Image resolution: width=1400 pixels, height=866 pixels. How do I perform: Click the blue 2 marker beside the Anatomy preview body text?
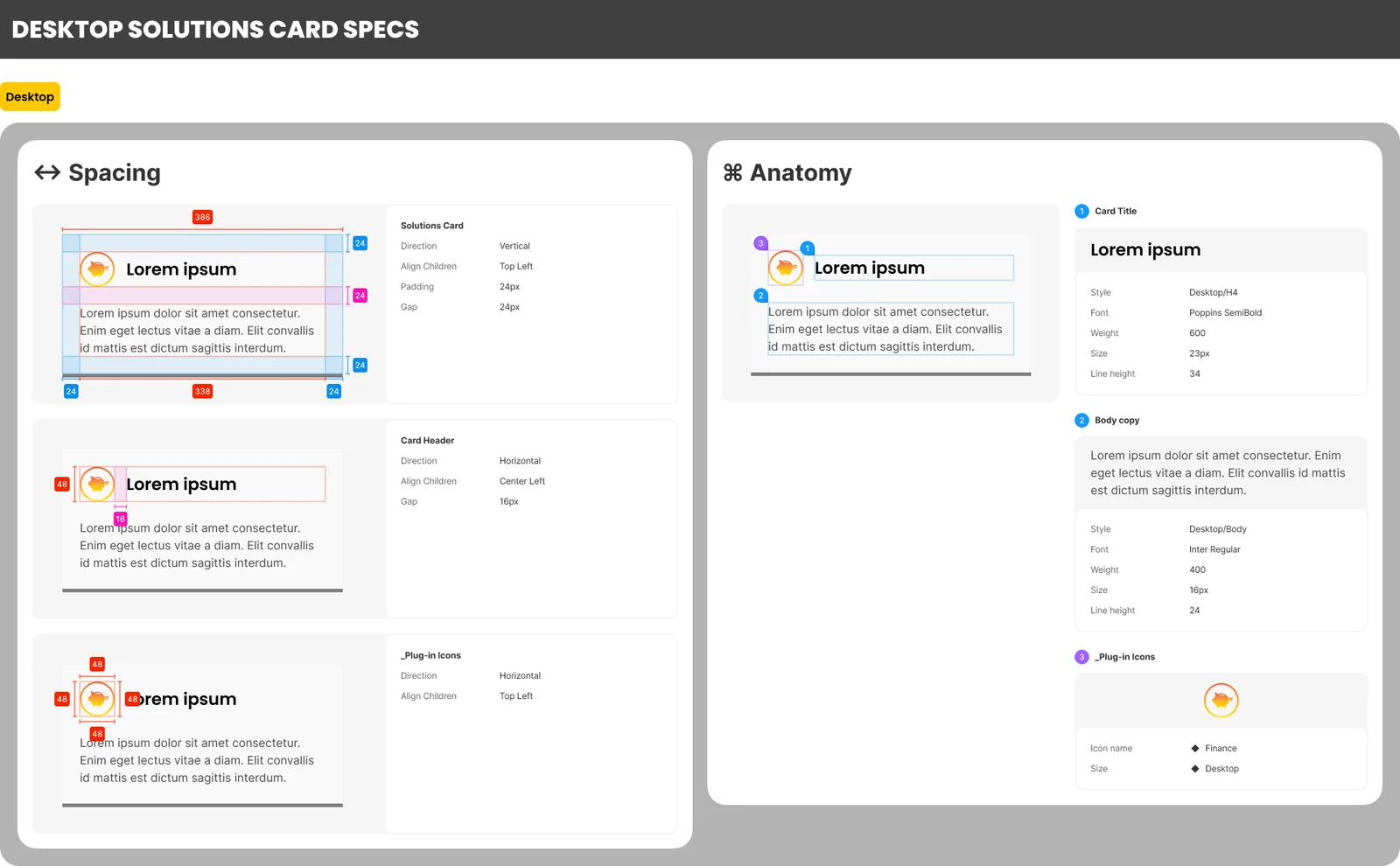coord(760,296)
